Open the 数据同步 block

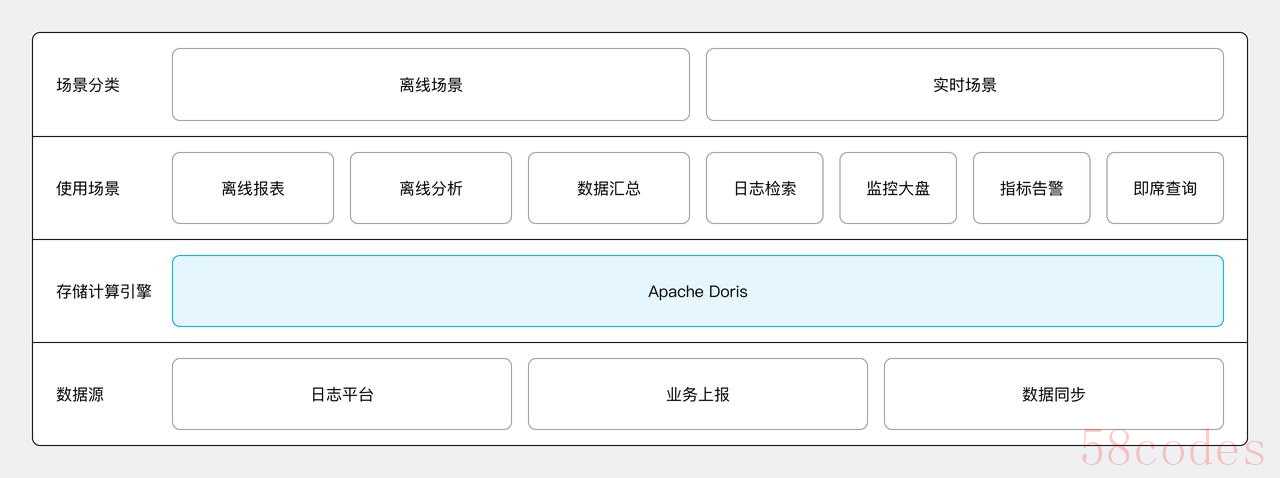point(1053,394)
